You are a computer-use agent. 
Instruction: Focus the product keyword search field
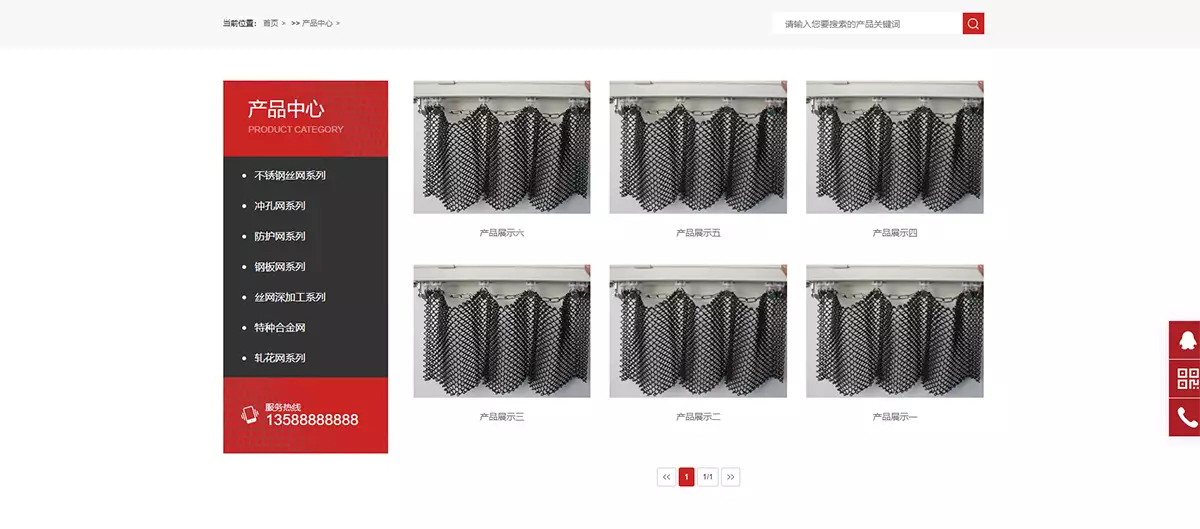point(866,24)
